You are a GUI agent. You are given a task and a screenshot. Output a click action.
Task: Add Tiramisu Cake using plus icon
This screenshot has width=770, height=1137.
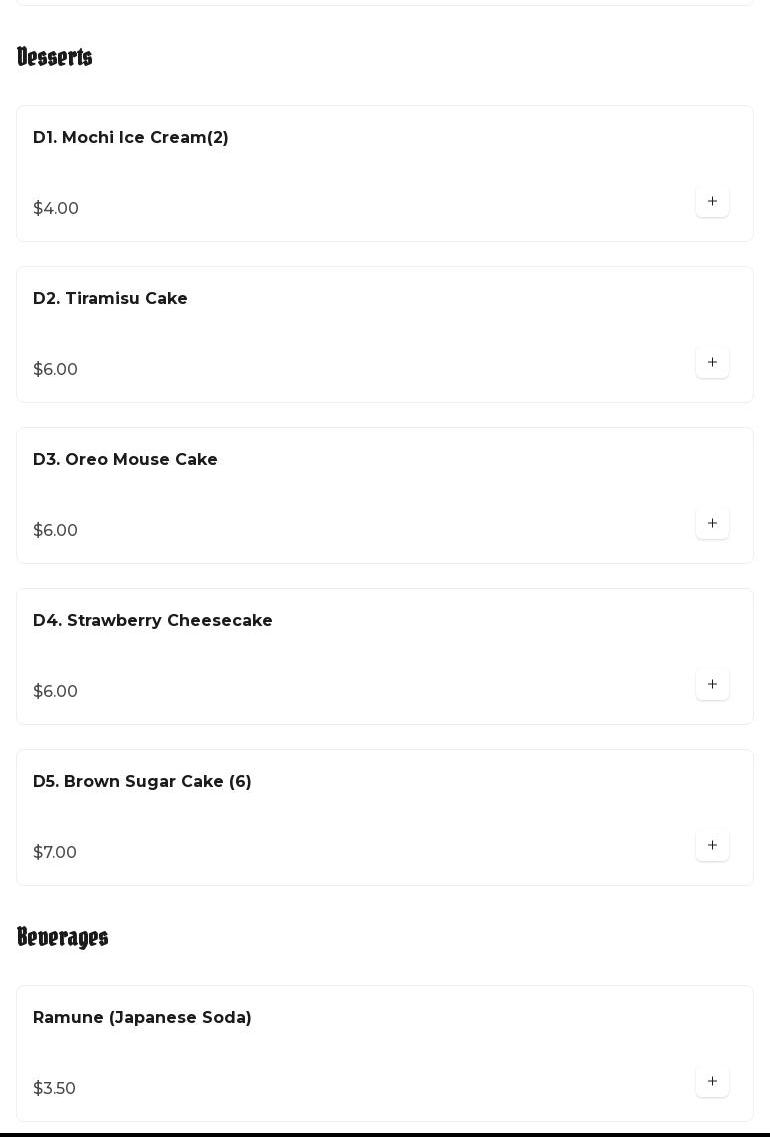(712, 363)
